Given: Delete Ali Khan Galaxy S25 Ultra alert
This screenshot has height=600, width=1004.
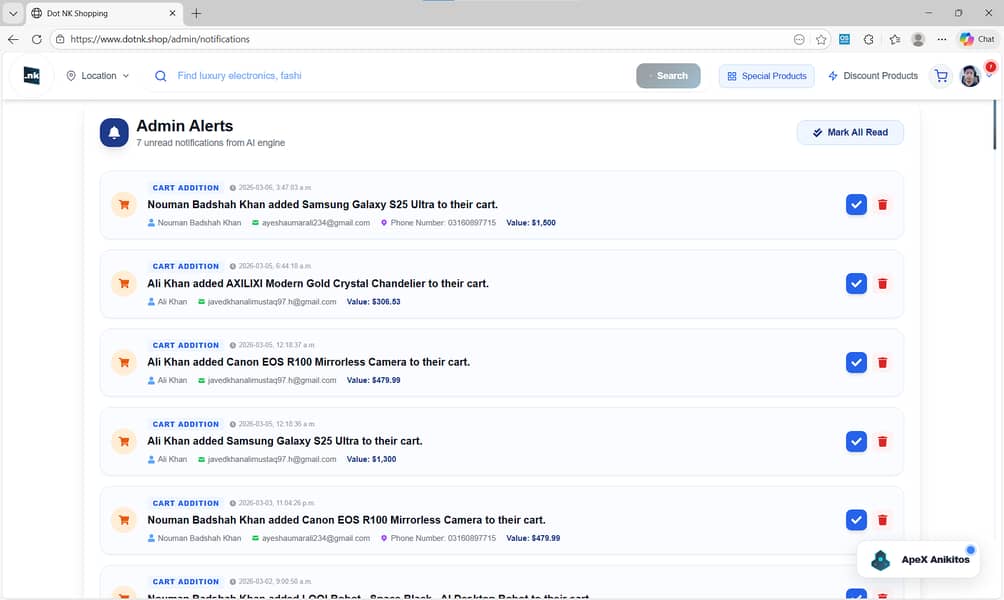Looking at the screenshot, I should pyautogui.click(x=882, y=441).
